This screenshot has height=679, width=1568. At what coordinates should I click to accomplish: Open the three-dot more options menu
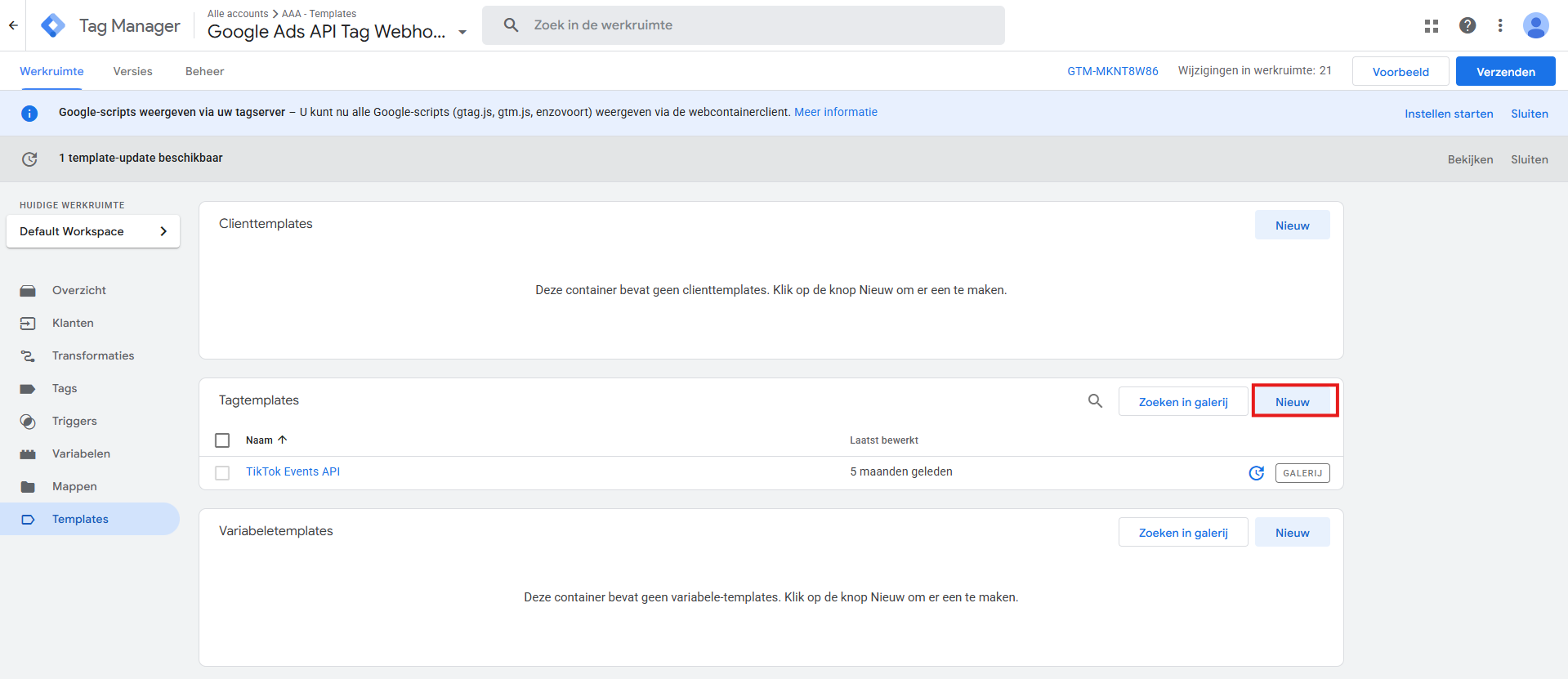tap(1500, 25)
